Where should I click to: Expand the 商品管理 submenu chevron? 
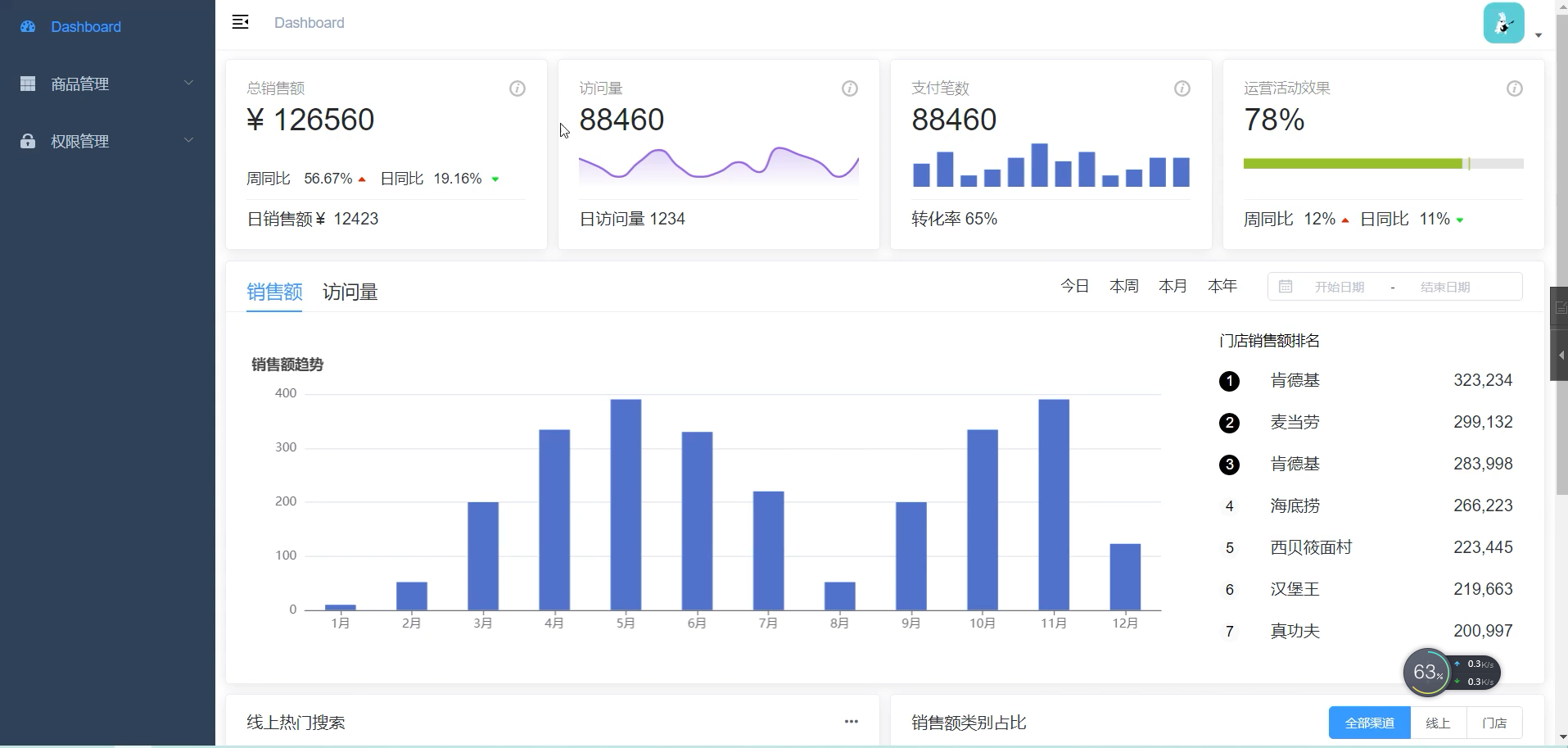click(x=189, y=84)
